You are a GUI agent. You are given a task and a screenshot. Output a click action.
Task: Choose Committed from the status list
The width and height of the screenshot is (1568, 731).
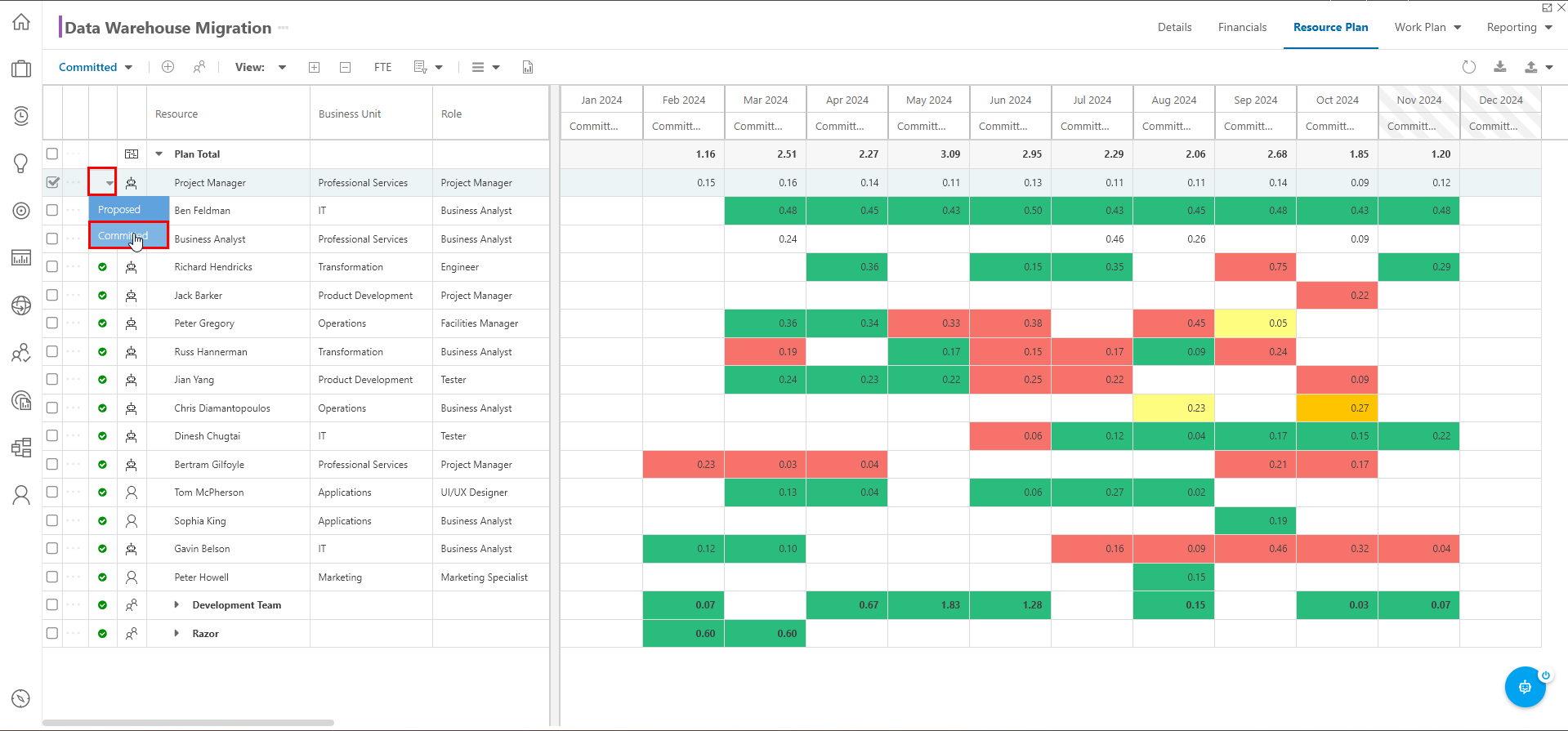(x=129, y=235)
